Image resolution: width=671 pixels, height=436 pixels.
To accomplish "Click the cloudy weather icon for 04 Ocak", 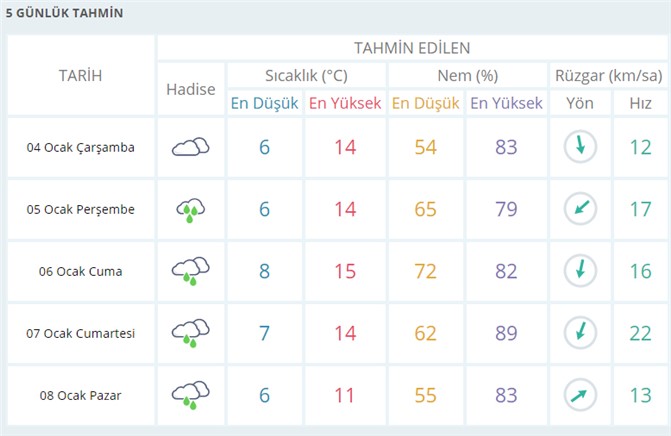I will tap(190, 147).
